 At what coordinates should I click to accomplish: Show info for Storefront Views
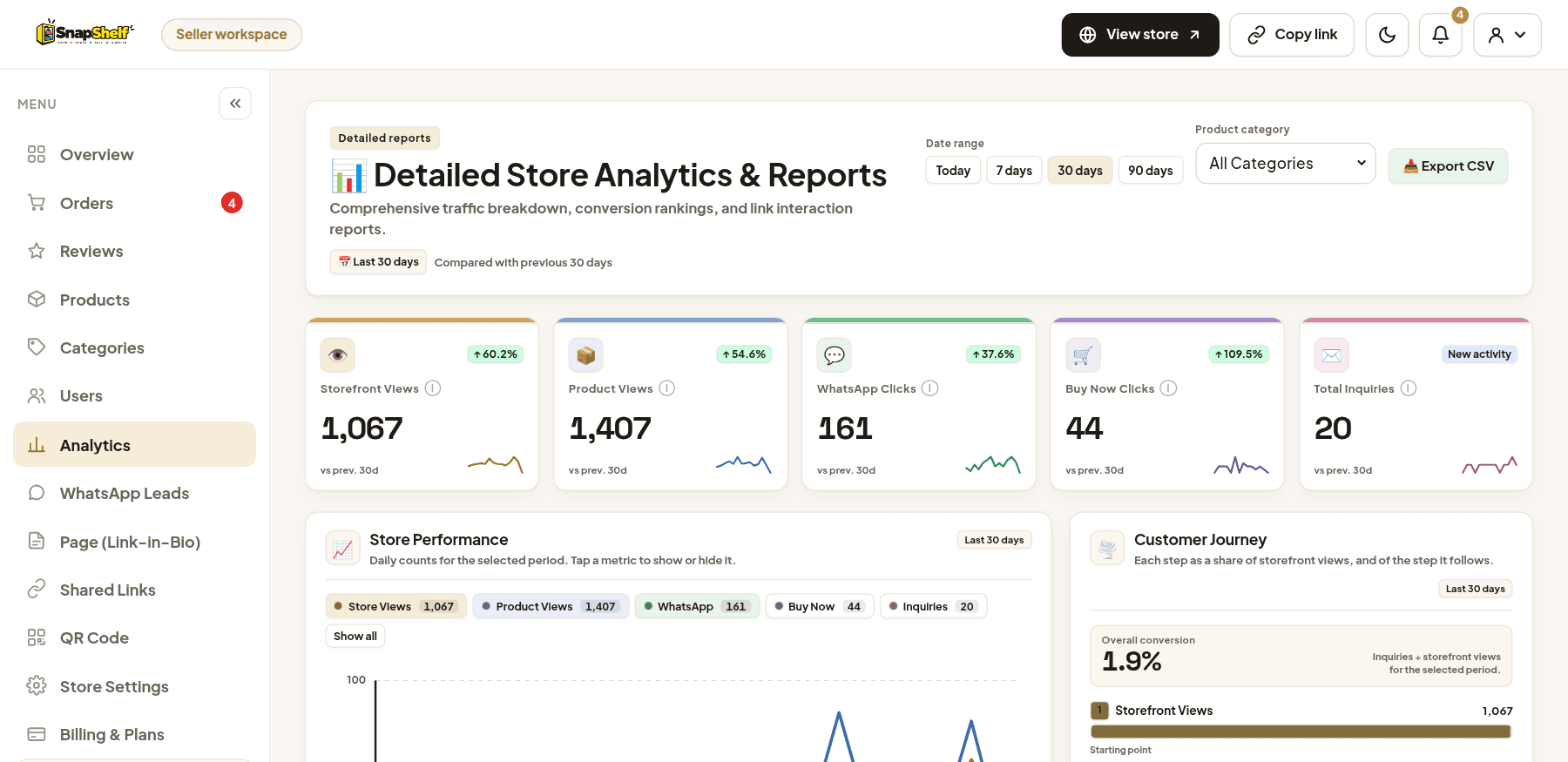tap(433, 388)
